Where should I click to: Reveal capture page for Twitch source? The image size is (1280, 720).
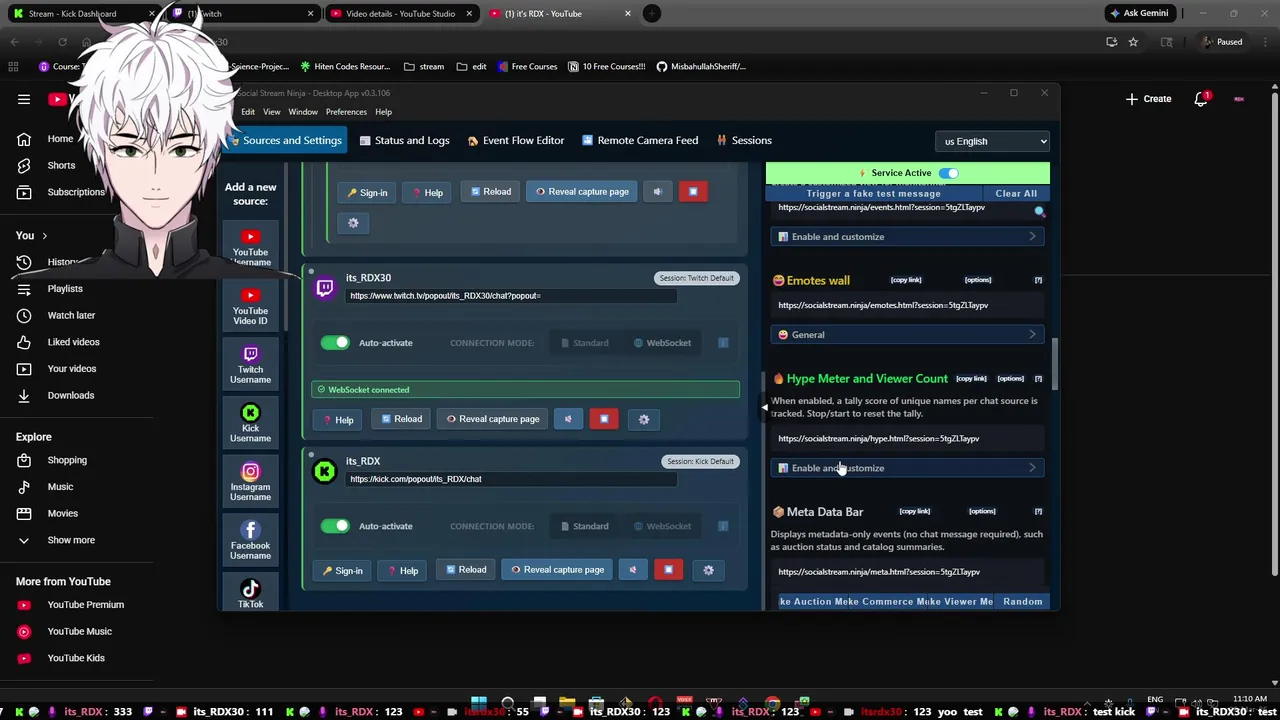pyautogui.click(x=492, y=419)
